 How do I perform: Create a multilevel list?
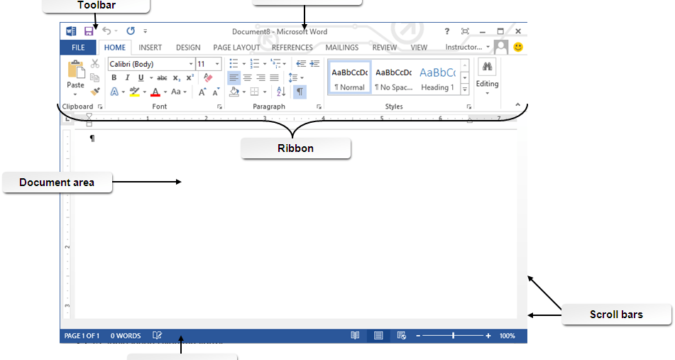tap(276, 64)
